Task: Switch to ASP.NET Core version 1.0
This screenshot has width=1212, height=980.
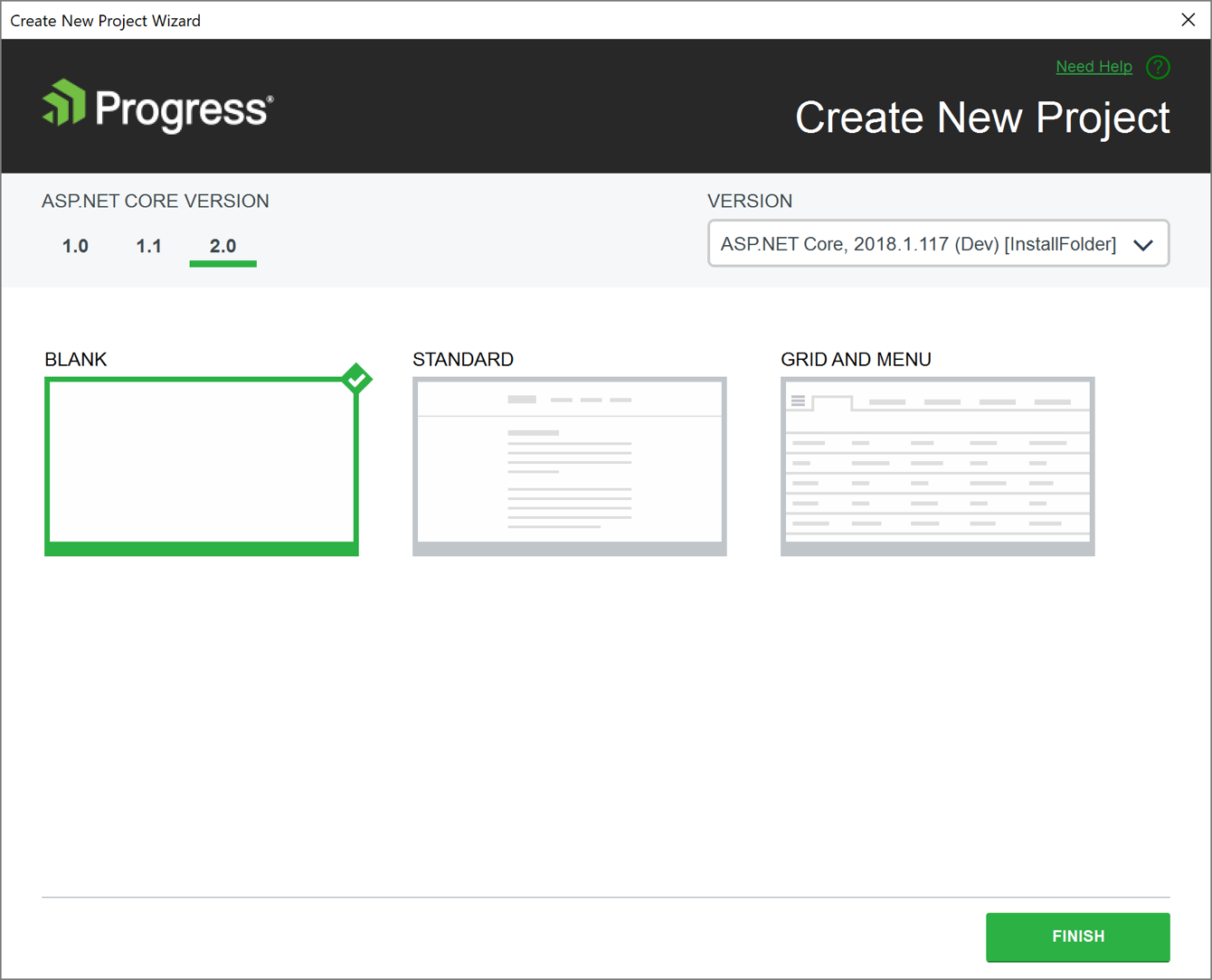Action: click(75, 245)
